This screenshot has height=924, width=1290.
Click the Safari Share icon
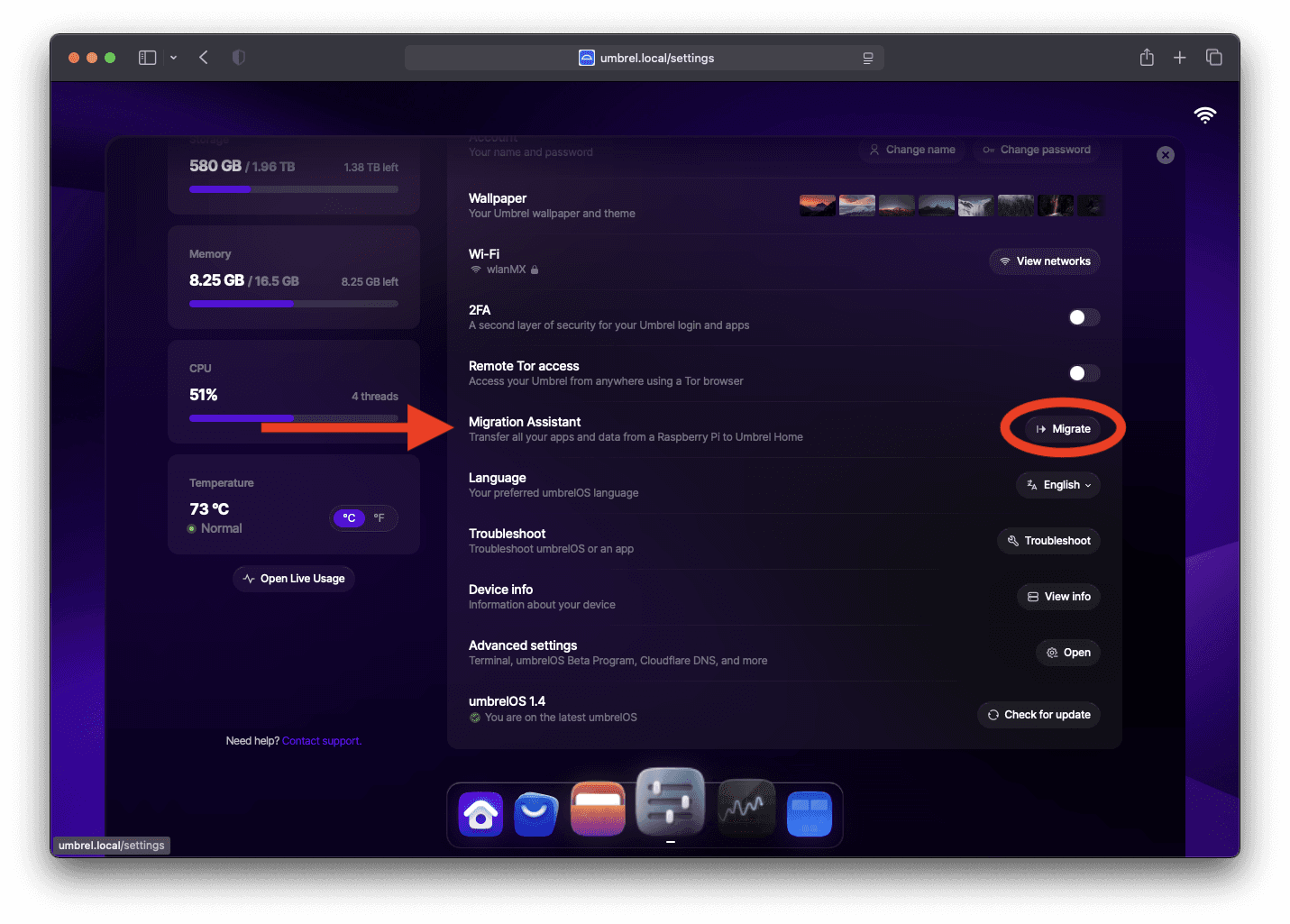(1147, 58)
